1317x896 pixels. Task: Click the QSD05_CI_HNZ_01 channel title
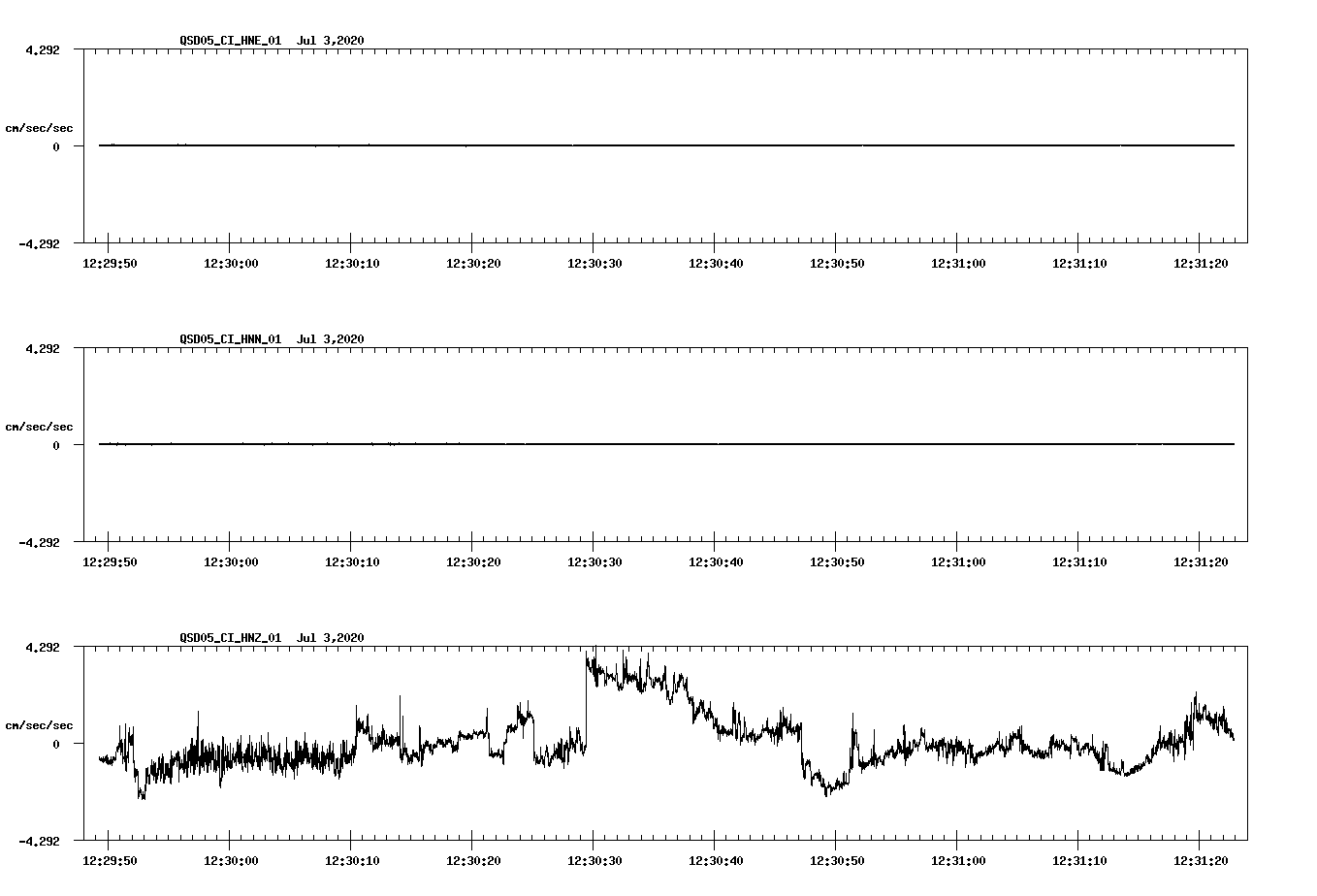tap(231, 637)
